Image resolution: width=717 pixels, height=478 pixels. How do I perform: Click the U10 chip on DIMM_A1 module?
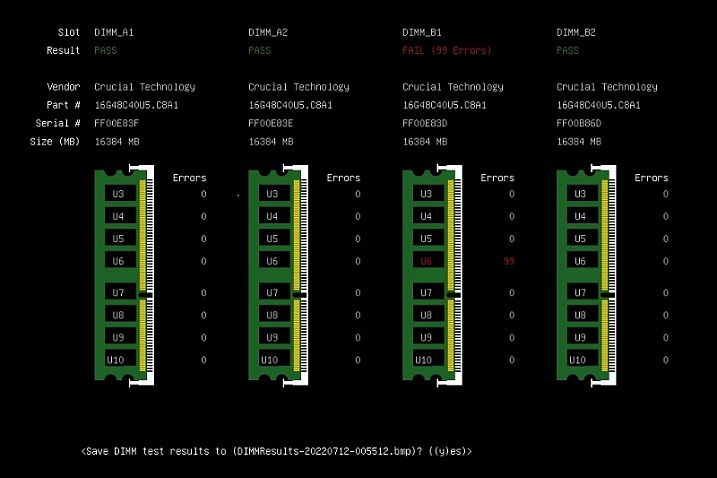[120, 359]
